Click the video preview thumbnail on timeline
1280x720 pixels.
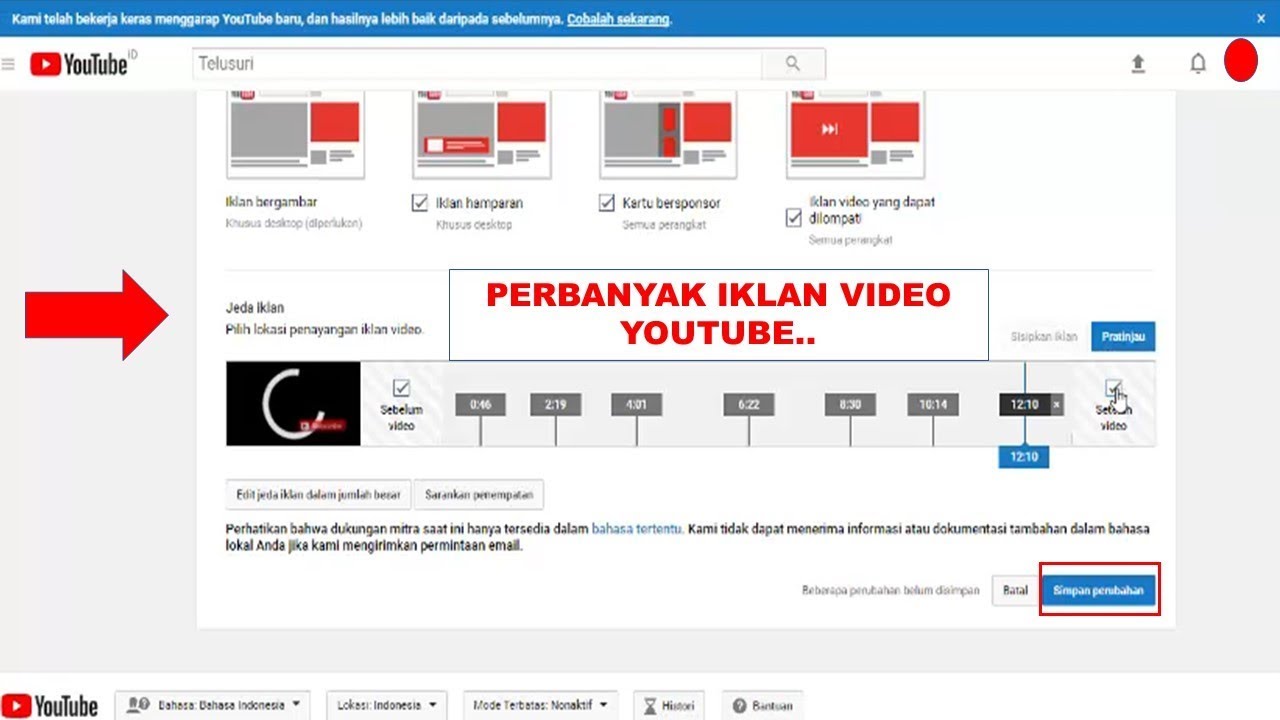pyautogui.click(x=293, y=404)
